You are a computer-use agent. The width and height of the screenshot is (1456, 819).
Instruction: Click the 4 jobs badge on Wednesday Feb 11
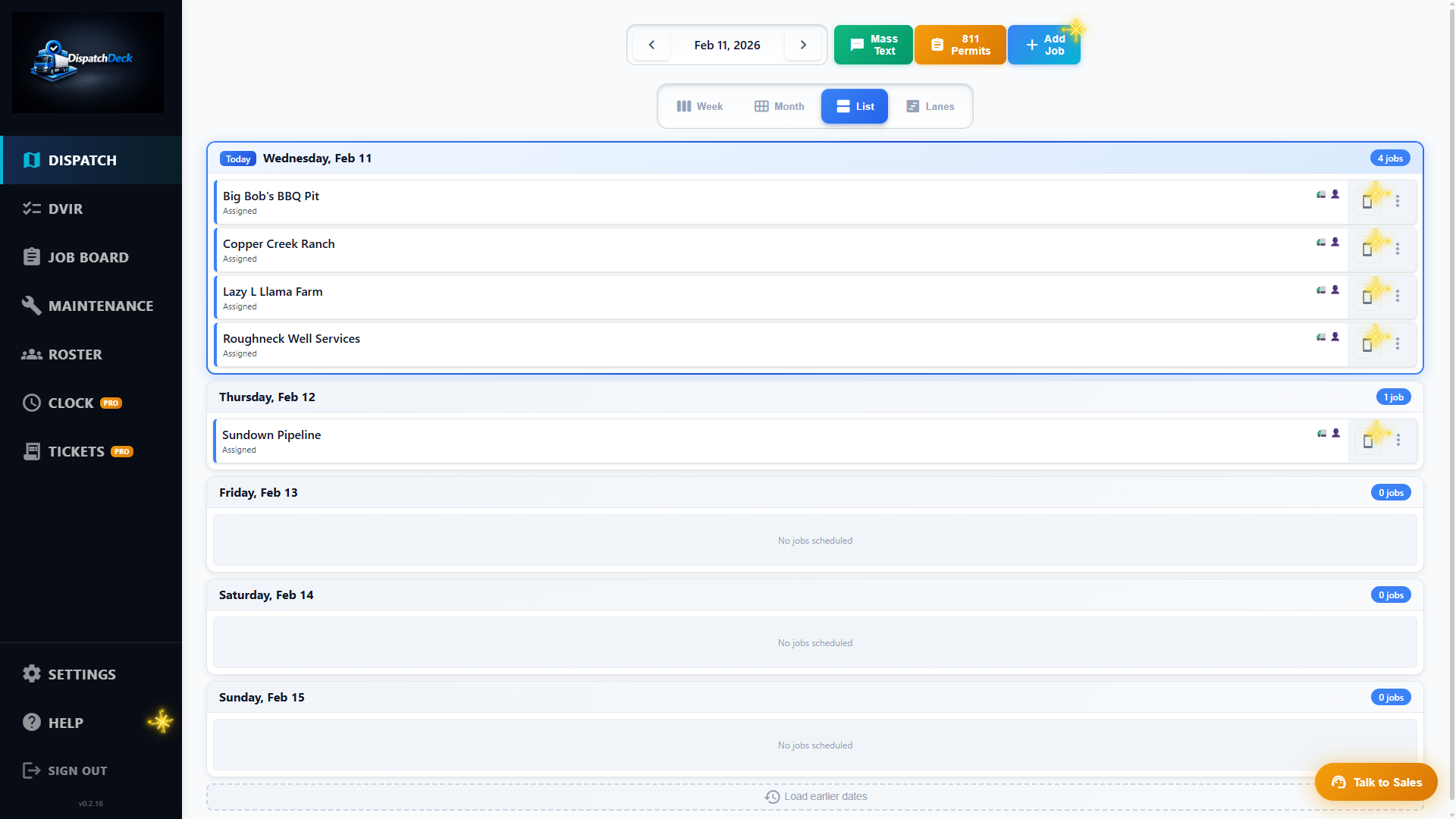(x=1390, y=158)
